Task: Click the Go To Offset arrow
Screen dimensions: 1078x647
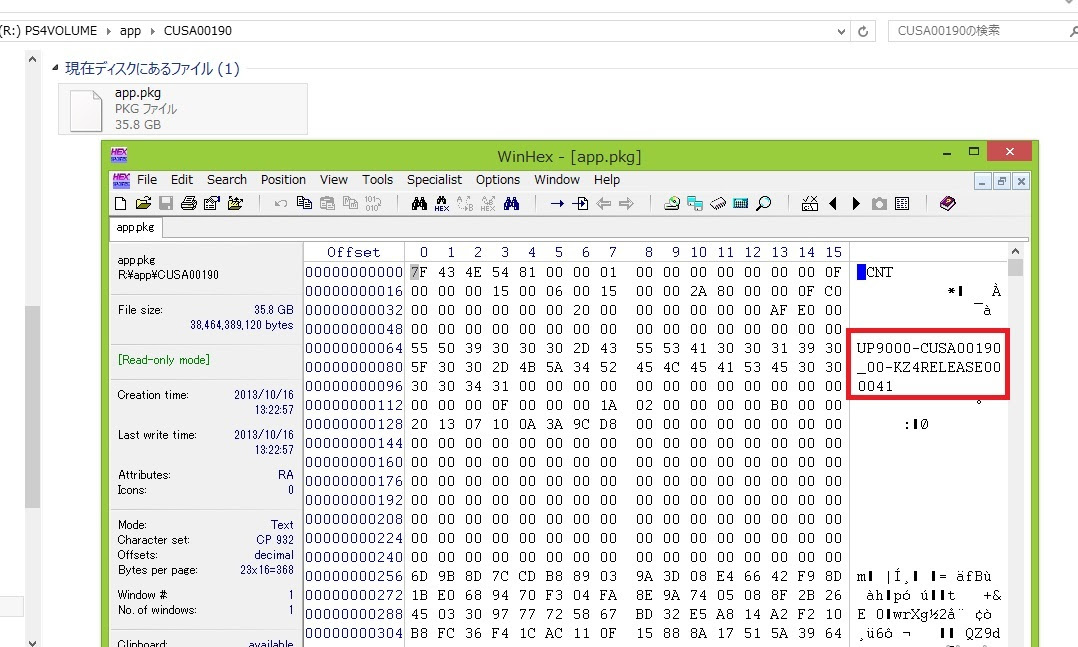Action: (x=557, y=204)
